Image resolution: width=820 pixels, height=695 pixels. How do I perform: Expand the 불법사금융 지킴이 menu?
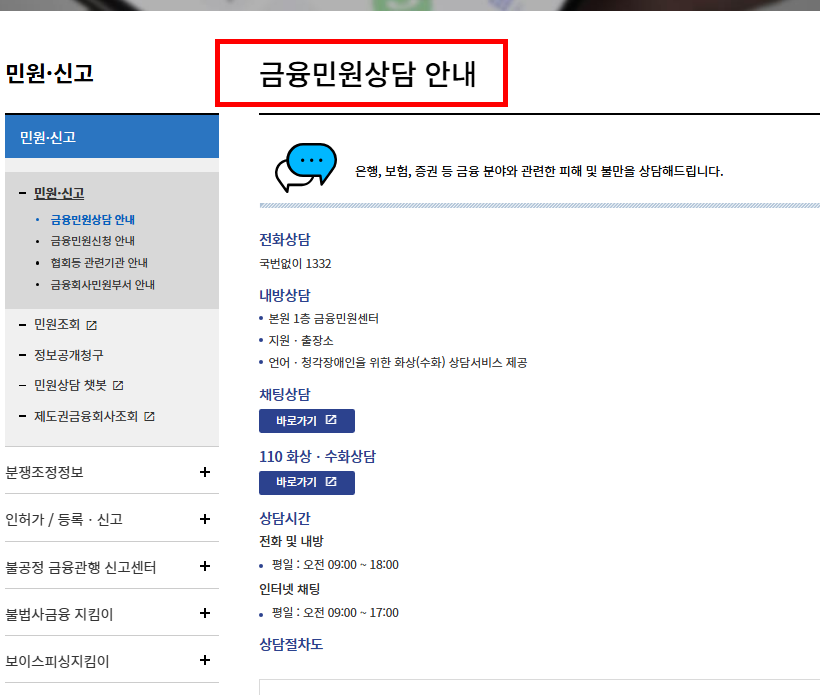point(205,613)
